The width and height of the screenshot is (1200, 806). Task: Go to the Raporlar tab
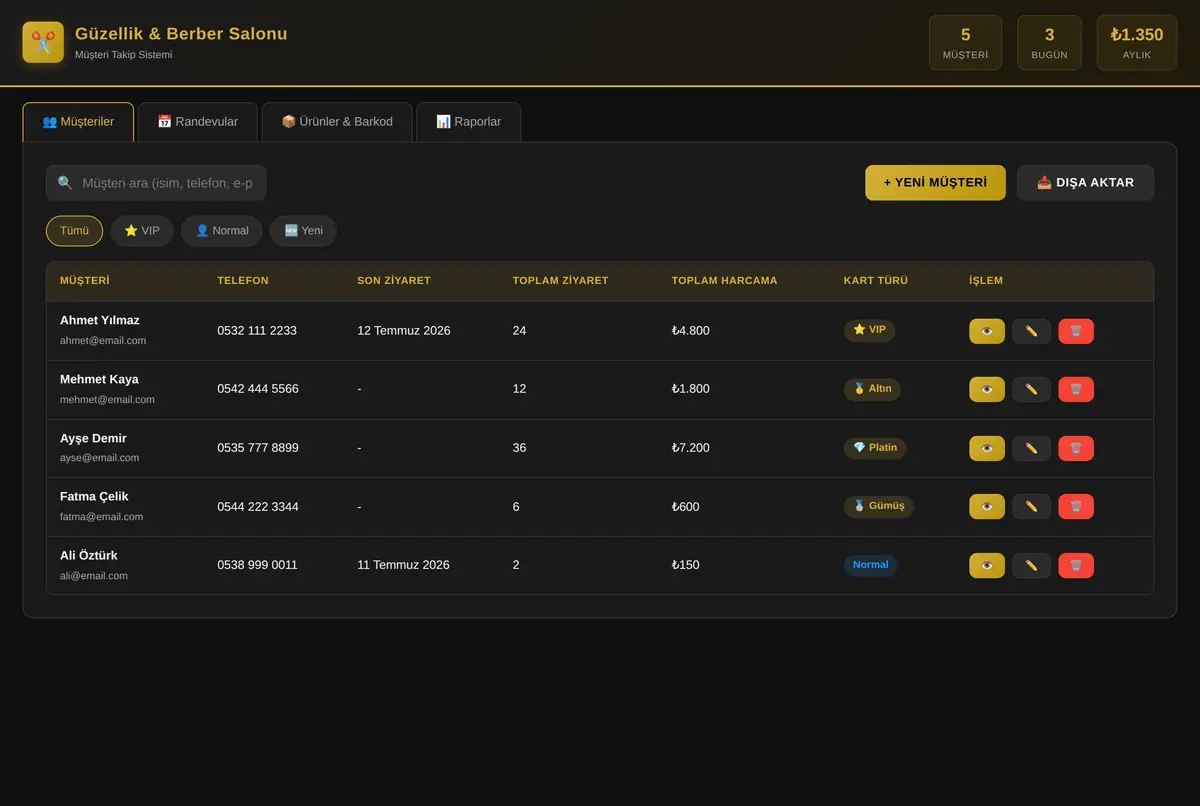pos(468,122)
